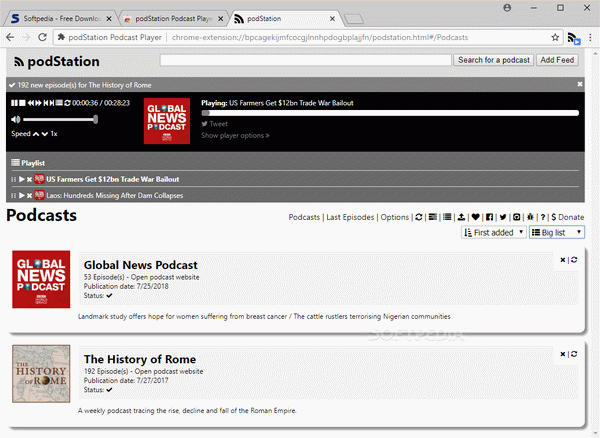Open the Last Episodes menu link
600x438 pixels.
pos(350,217)
